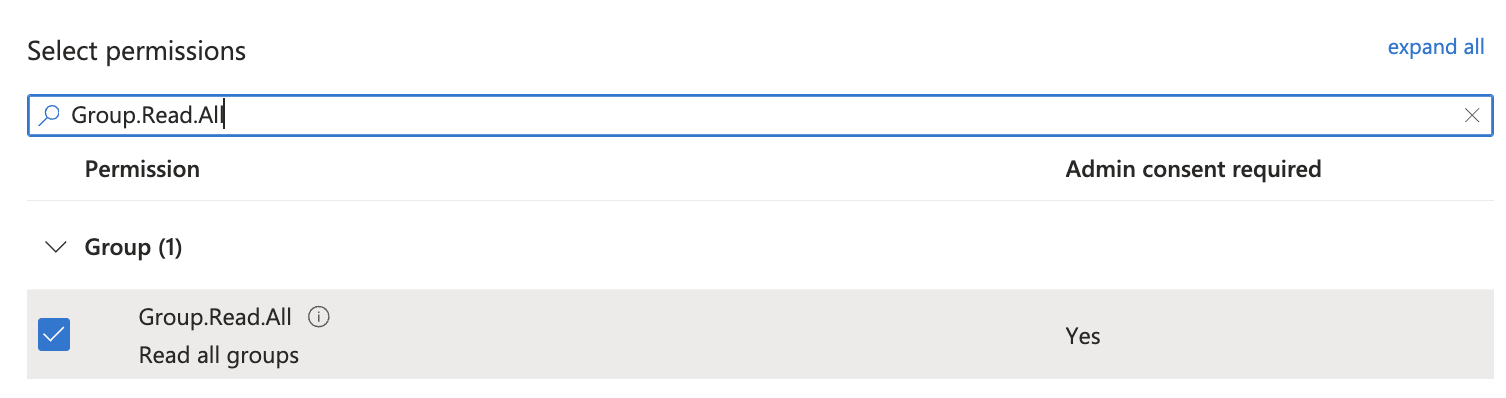Click the Permission column header
Viewport: 1506px width, 398px height.
coord(142,169)
